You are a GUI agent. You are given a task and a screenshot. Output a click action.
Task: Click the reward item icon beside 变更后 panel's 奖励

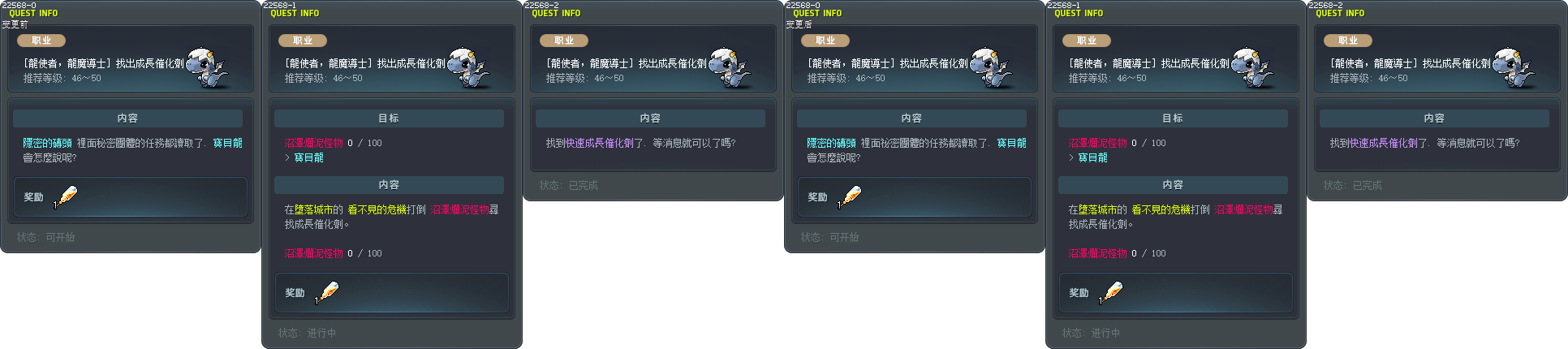[x=851, y=196]
